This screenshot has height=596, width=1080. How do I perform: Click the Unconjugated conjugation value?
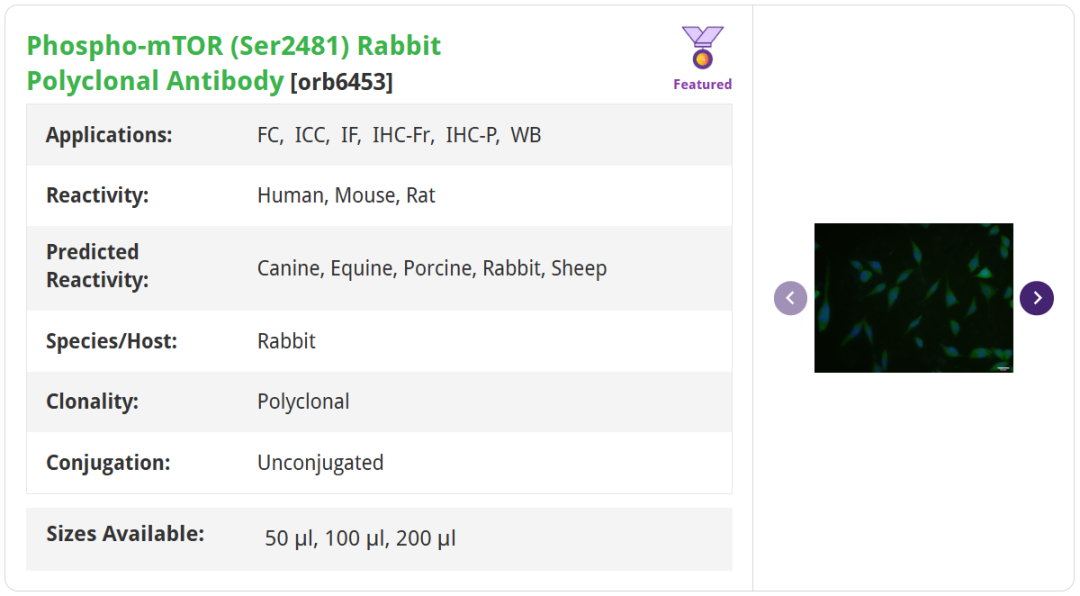pos(320,463)
